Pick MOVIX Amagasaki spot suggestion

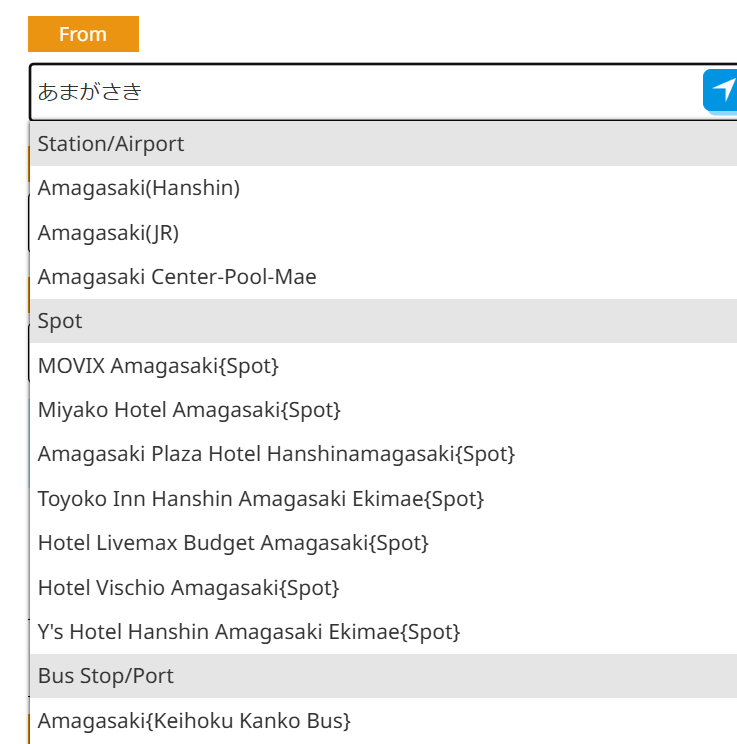point(158,366)
